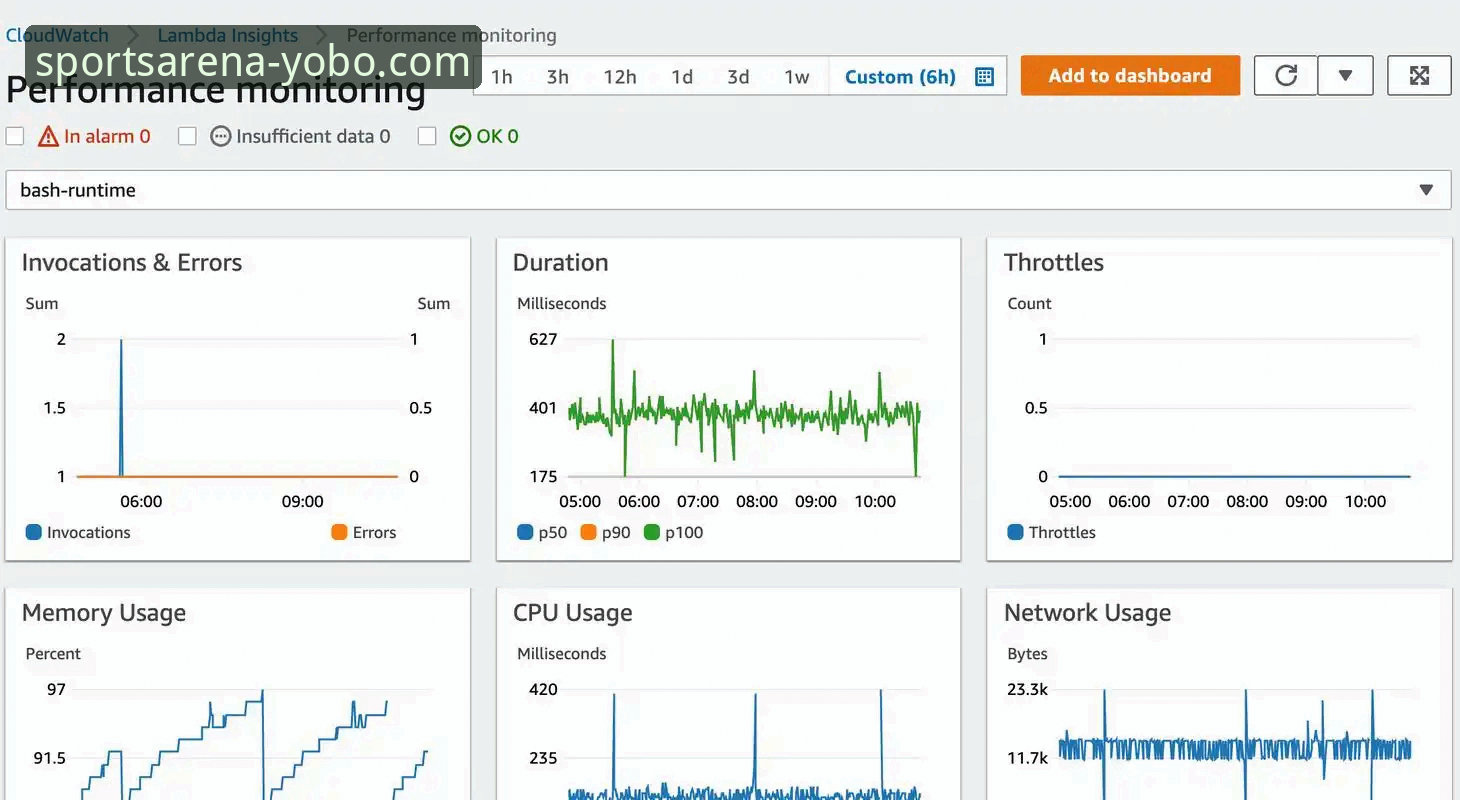
Task: Open Custom (6h) time range picker
Action: pyautogui.click(x=900, y=77)
